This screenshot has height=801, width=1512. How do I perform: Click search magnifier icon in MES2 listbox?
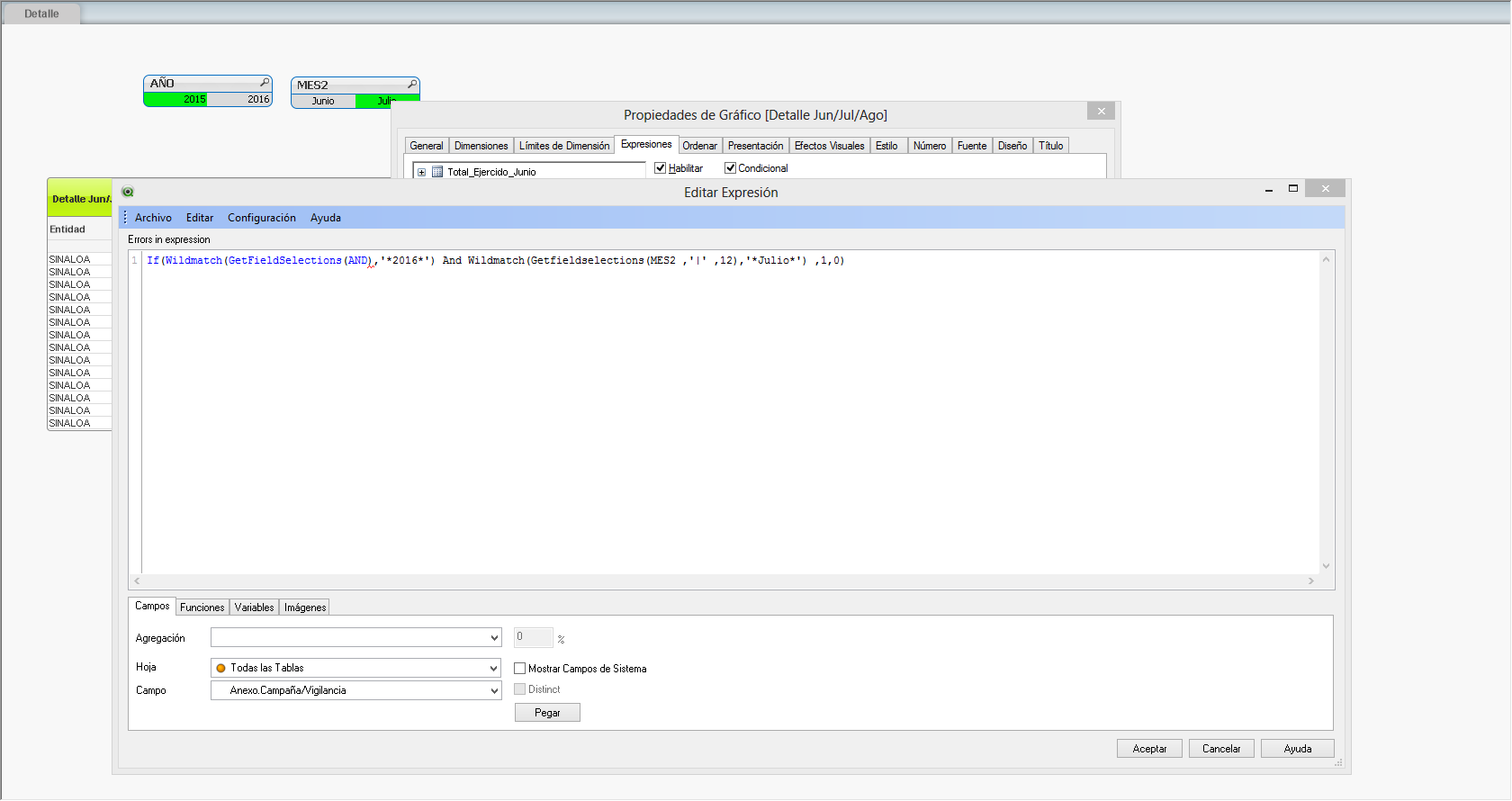click(412, 85)
